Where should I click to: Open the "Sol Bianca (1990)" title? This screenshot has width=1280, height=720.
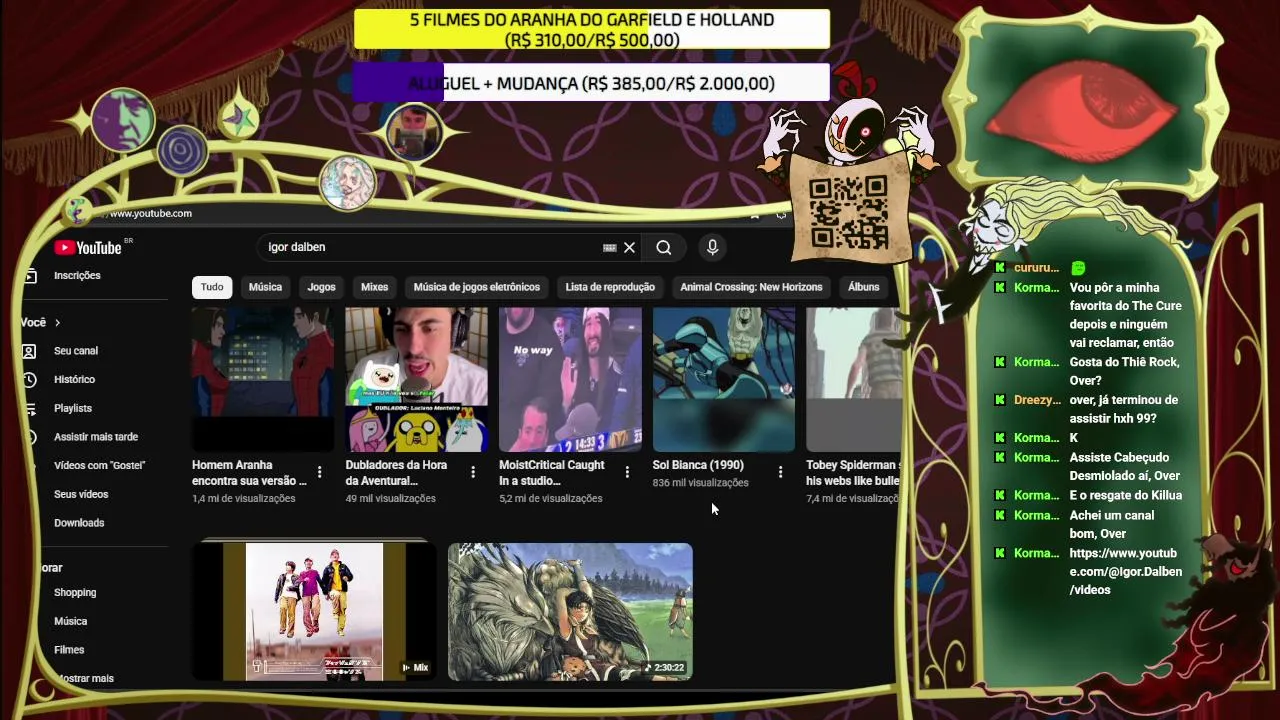[698, 465]
